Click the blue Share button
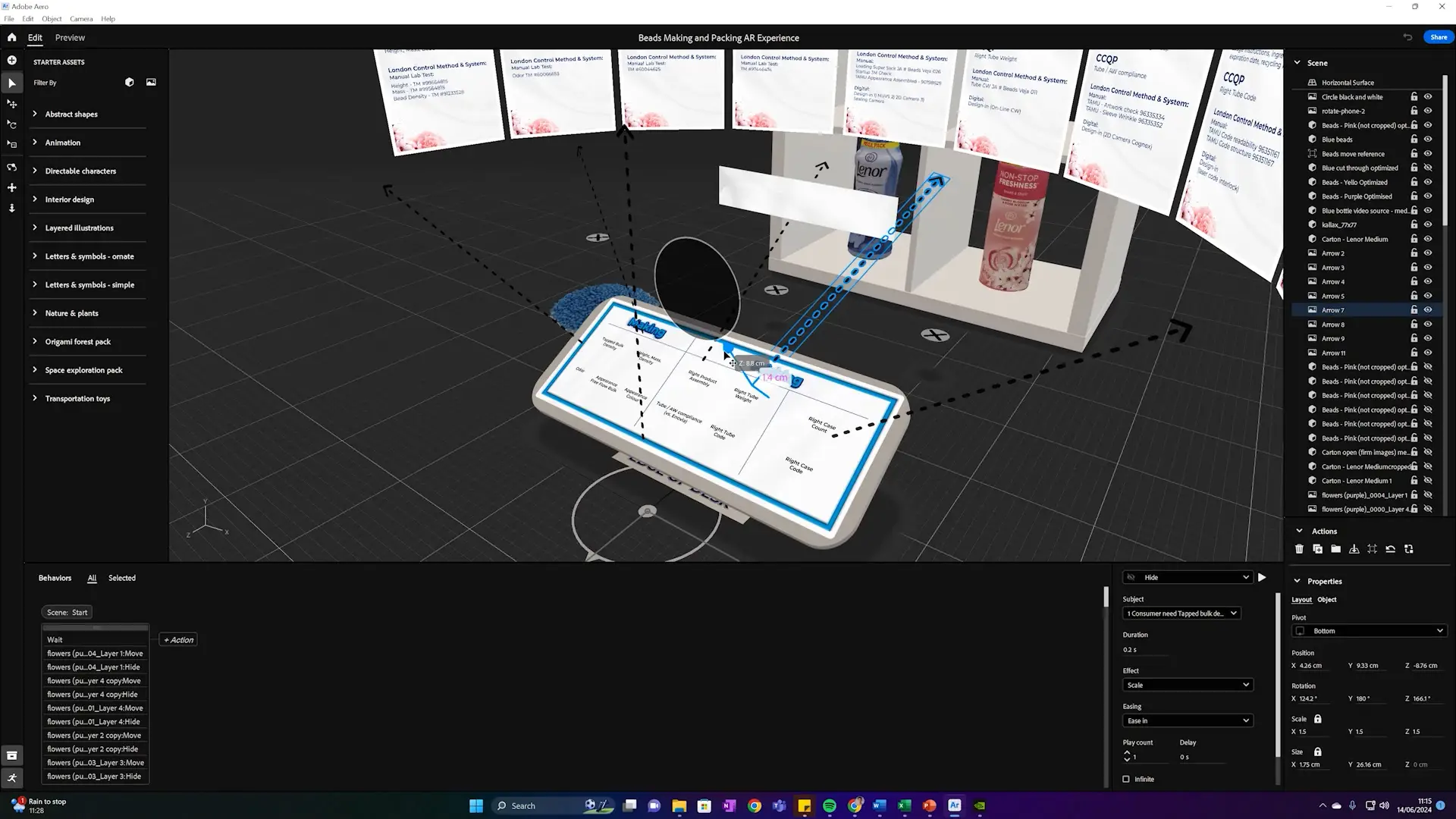The width and height of the screenshot is (1456, 819). click(x=1438, y=37)
